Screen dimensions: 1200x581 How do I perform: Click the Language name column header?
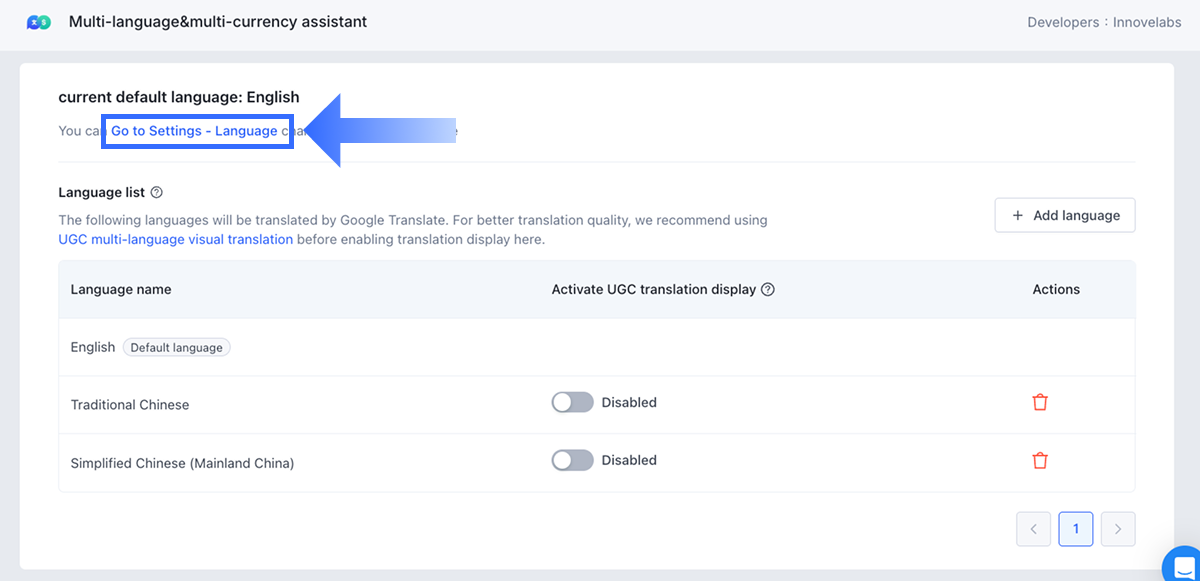121,290
